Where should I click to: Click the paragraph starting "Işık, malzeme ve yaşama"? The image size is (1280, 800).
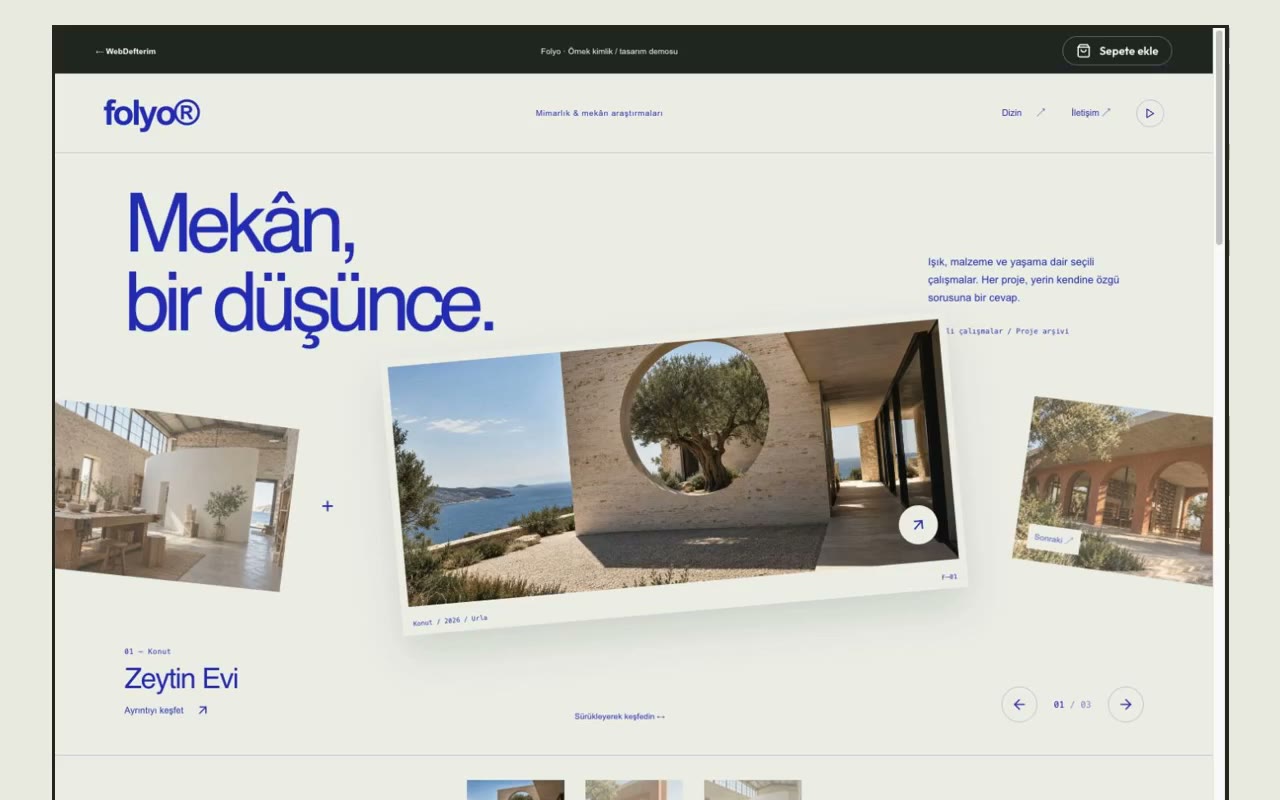pos(1024,280)
